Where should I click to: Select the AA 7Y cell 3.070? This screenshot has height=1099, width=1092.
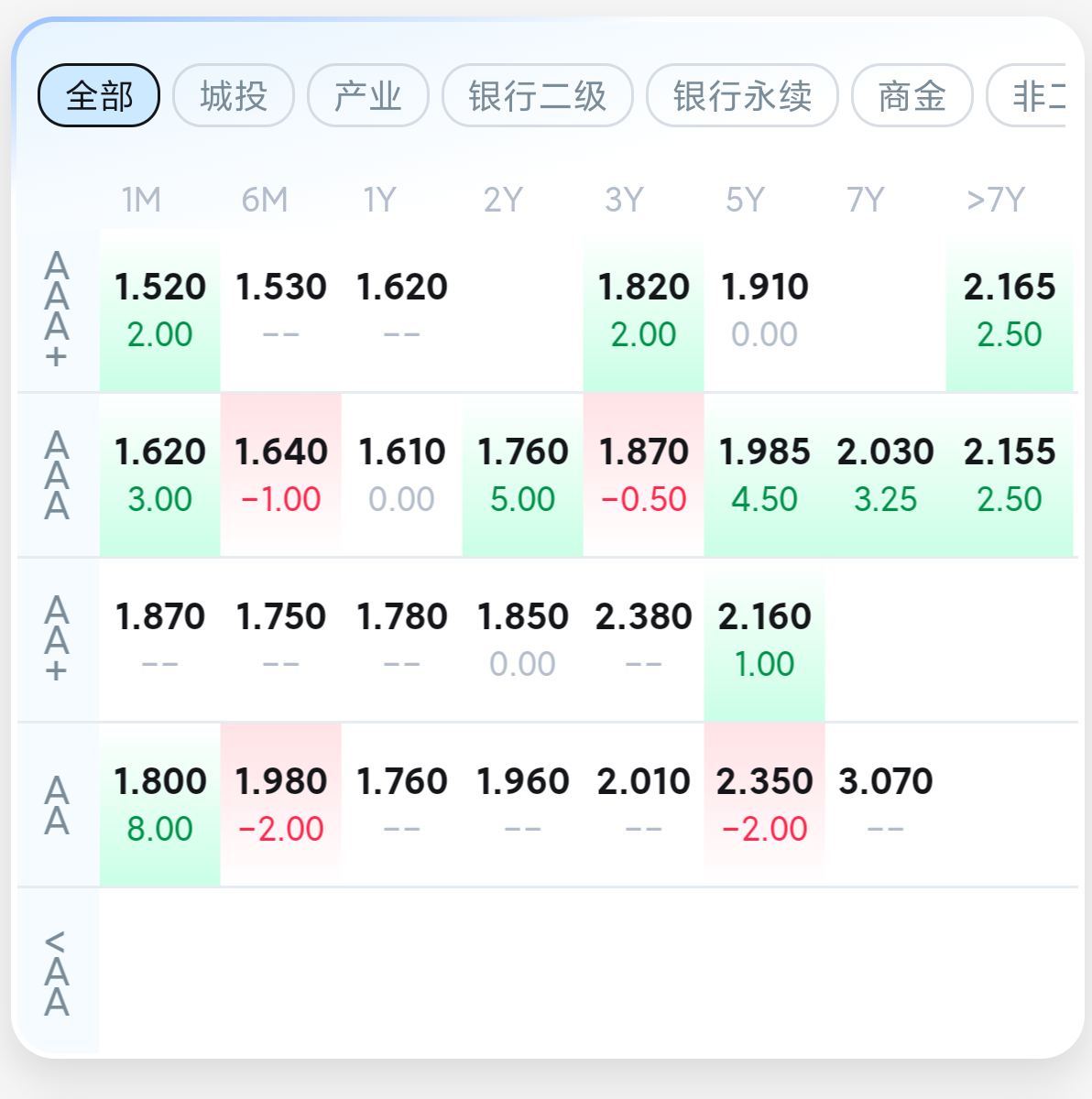pyautogui.click(x=885, y=804)
